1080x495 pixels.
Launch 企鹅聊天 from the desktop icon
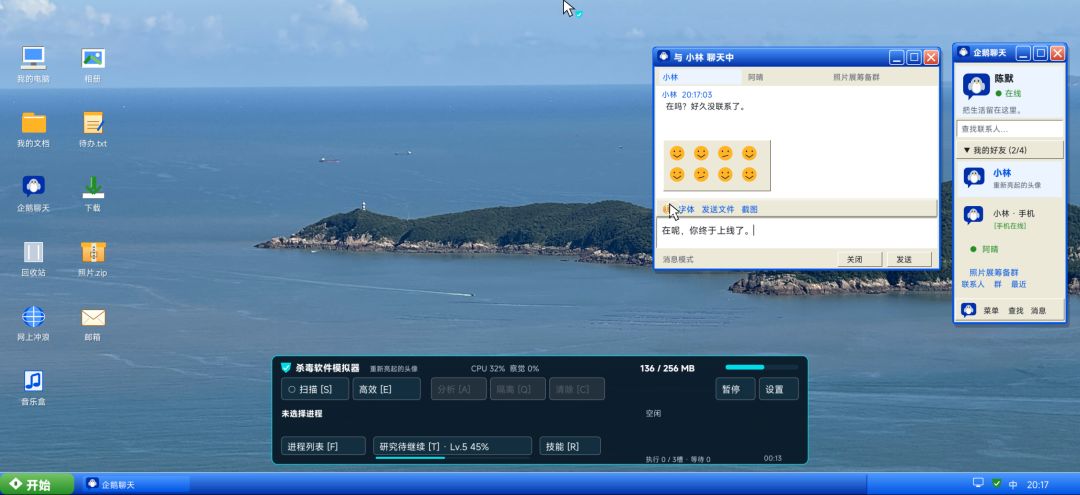point(33,187)
